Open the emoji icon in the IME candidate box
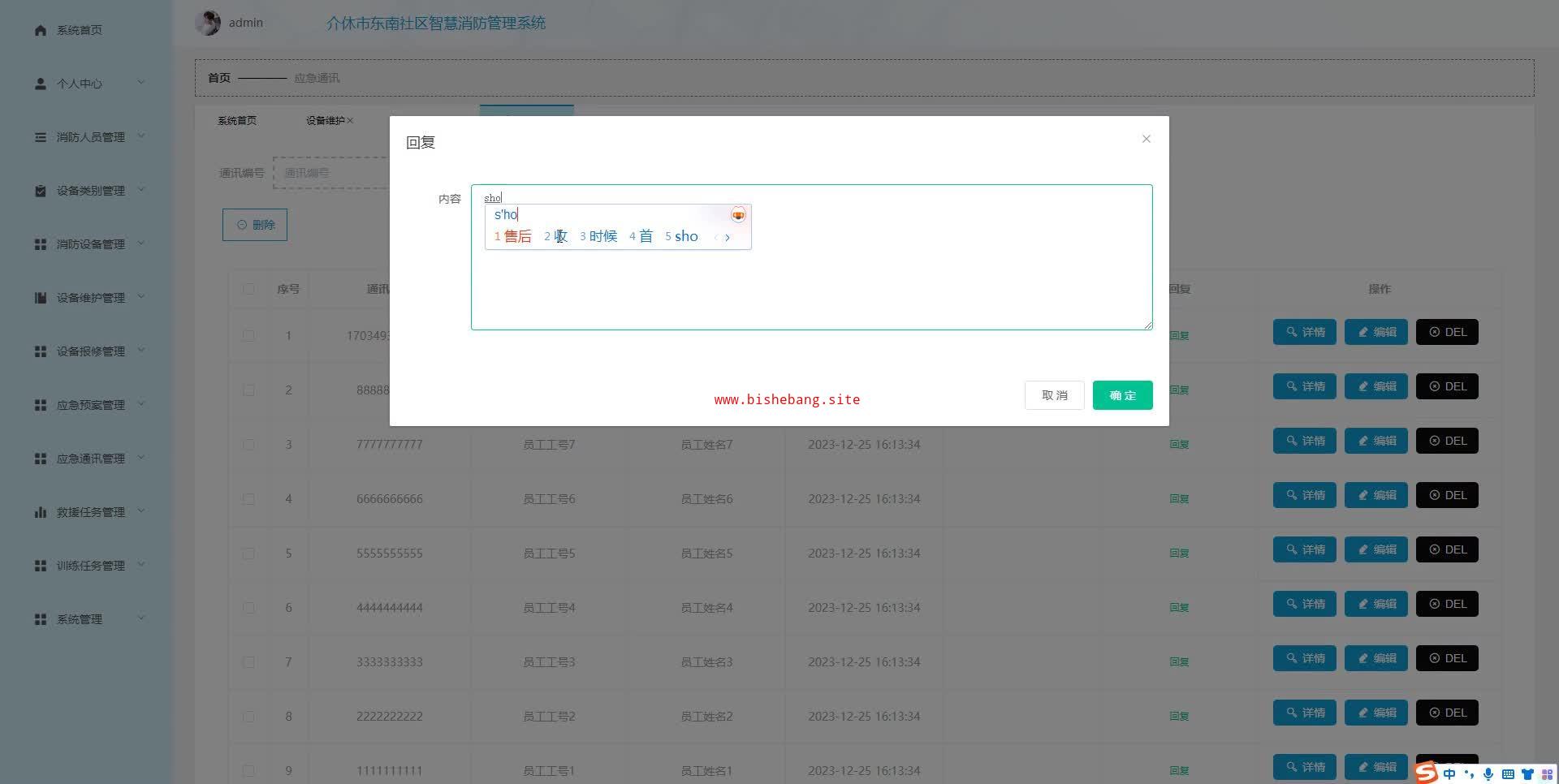 738,215
